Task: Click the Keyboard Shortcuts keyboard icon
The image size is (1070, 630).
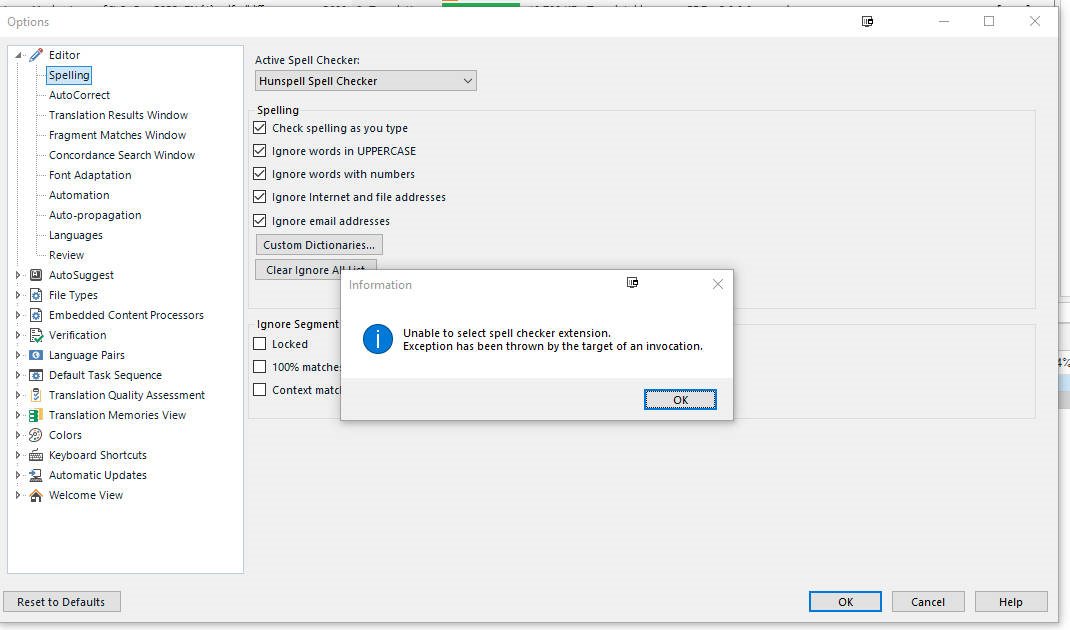Action: tap(36, 455)
